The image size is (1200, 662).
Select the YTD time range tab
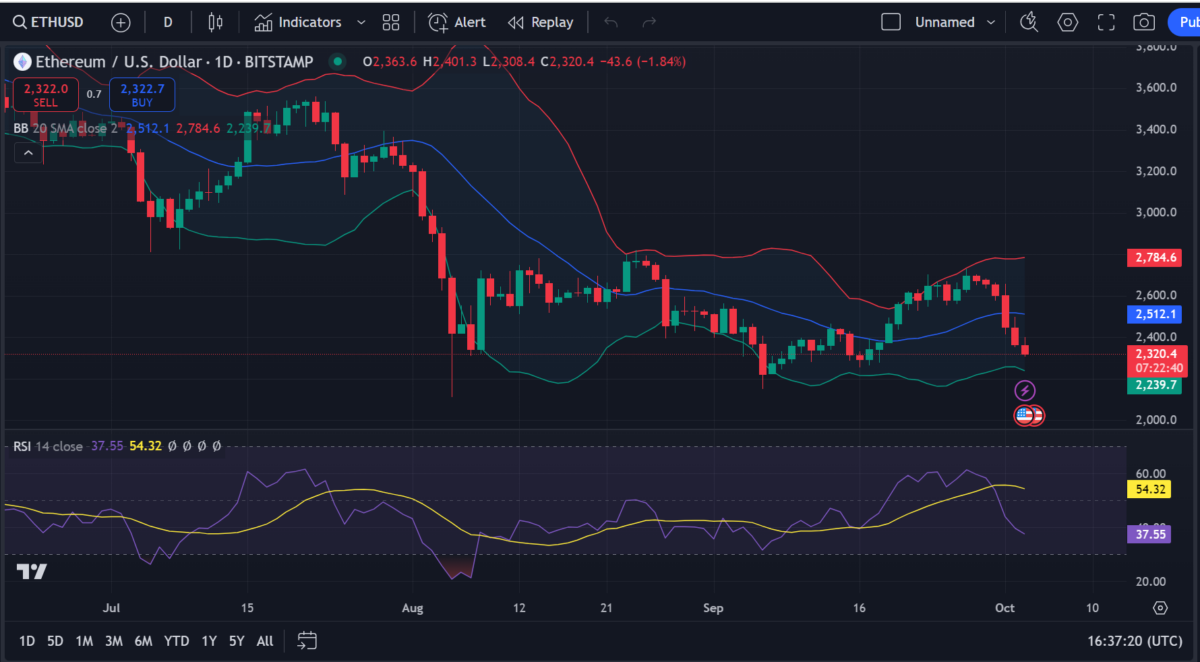tap(177, 640)
